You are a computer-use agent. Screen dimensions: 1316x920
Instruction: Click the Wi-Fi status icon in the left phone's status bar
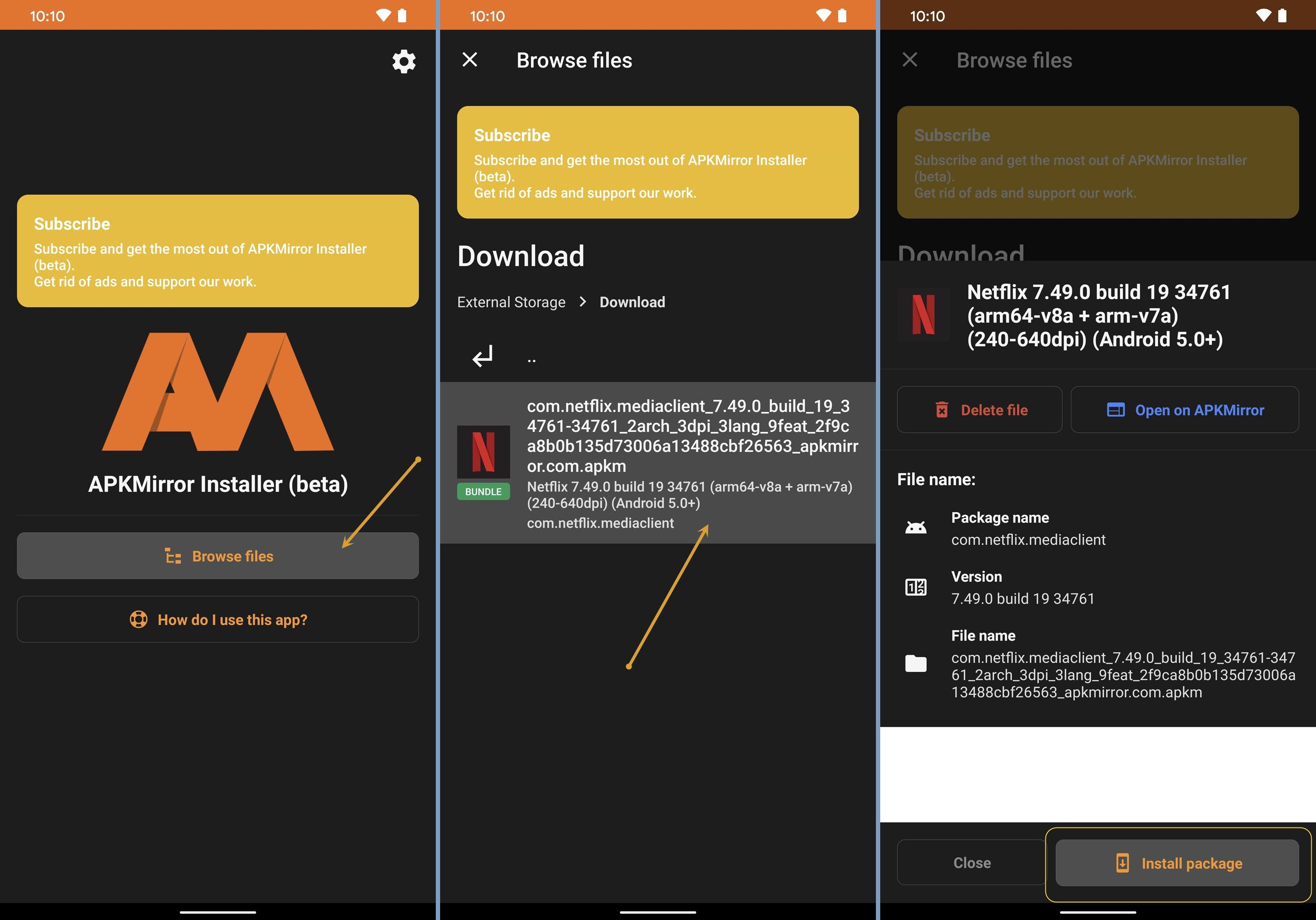pos(383,16)
